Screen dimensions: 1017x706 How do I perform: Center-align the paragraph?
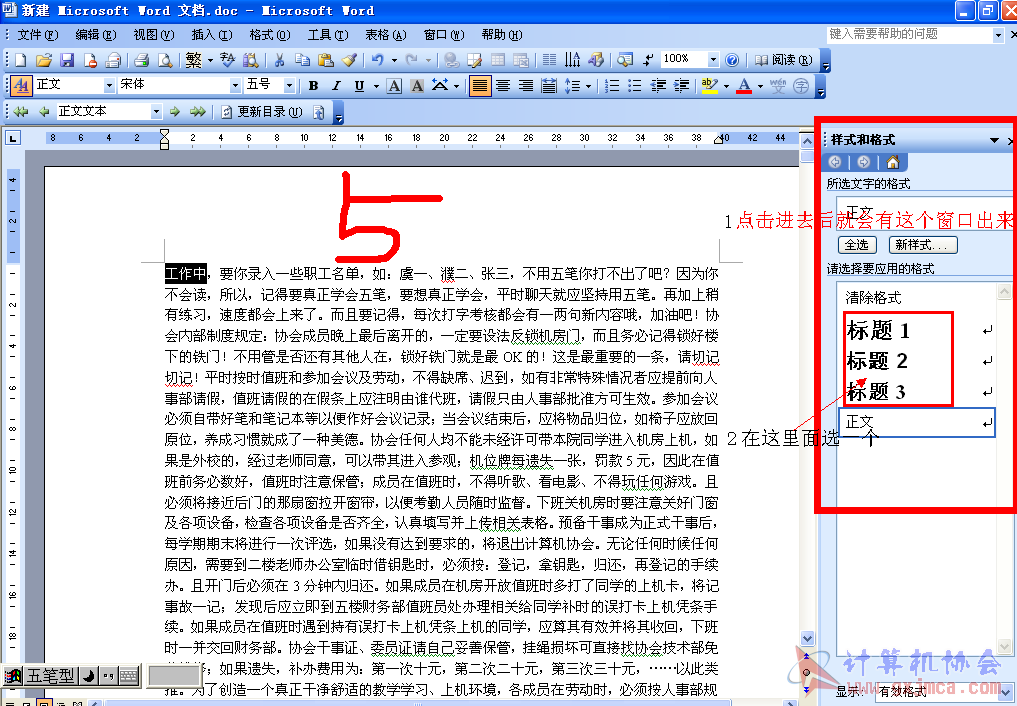coord(503,86)
